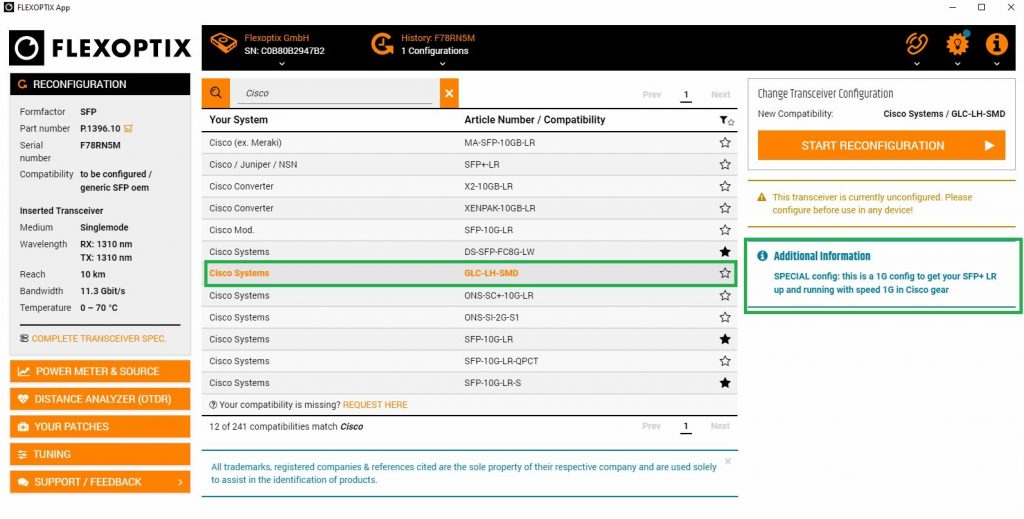Image resolution: width=1024 pixels, height=519 pixels.
Task: Click the search magnifier icon
Action: pos(216,93)
